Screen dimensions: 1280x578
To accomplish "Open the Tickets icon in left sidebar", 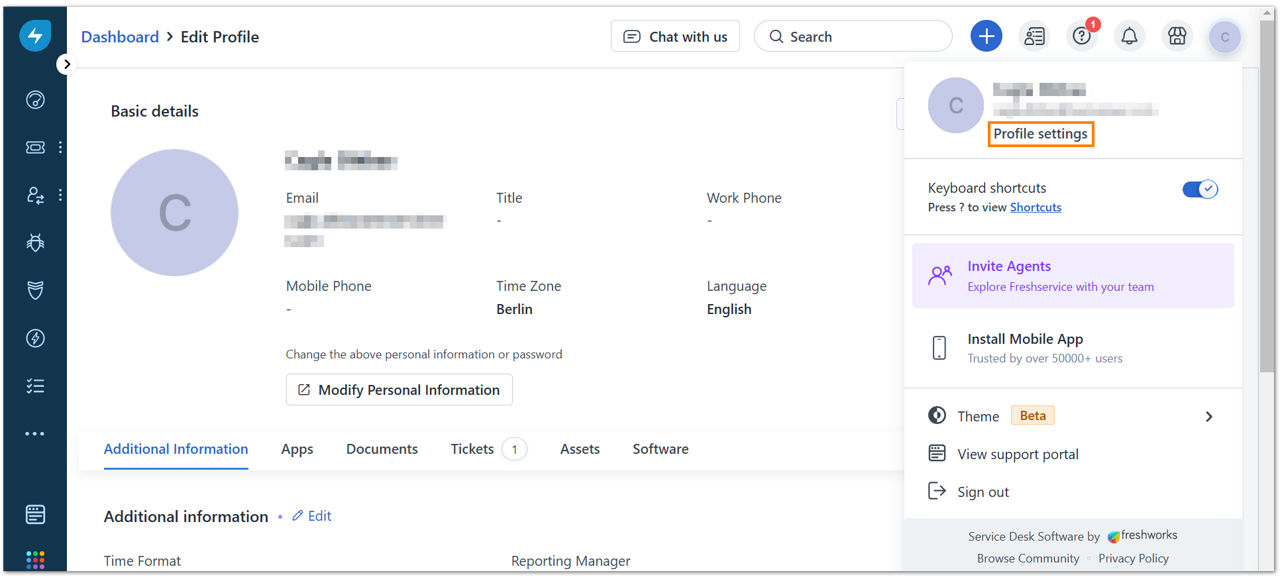I will 35,147.
